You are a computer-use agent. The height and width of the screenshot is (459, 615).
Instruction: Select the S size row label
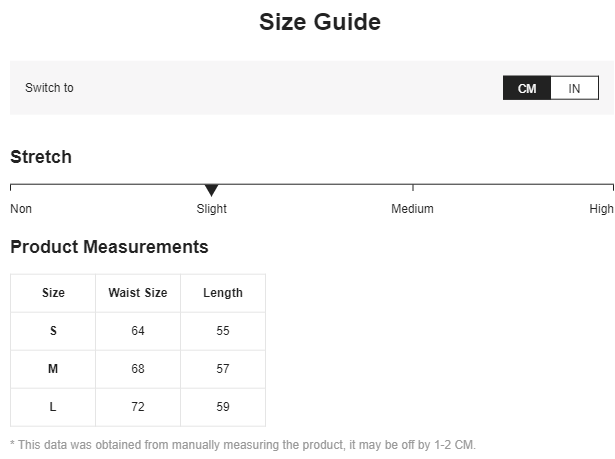pos(53,331)
